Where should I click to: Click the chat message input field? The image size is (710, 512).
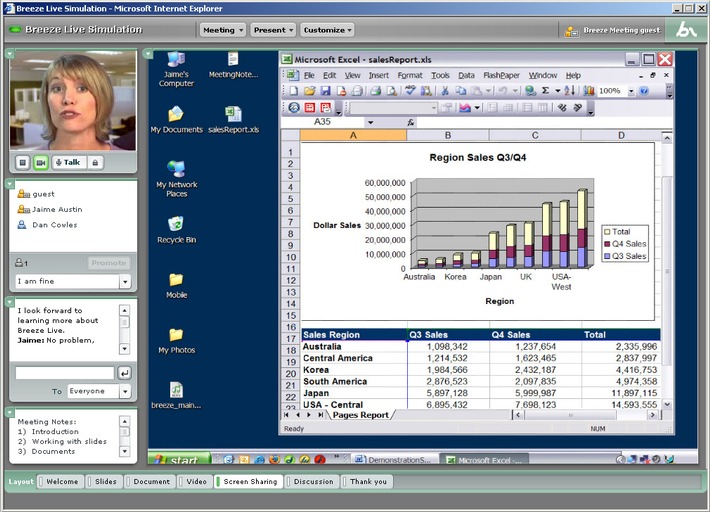coord(65,373)
